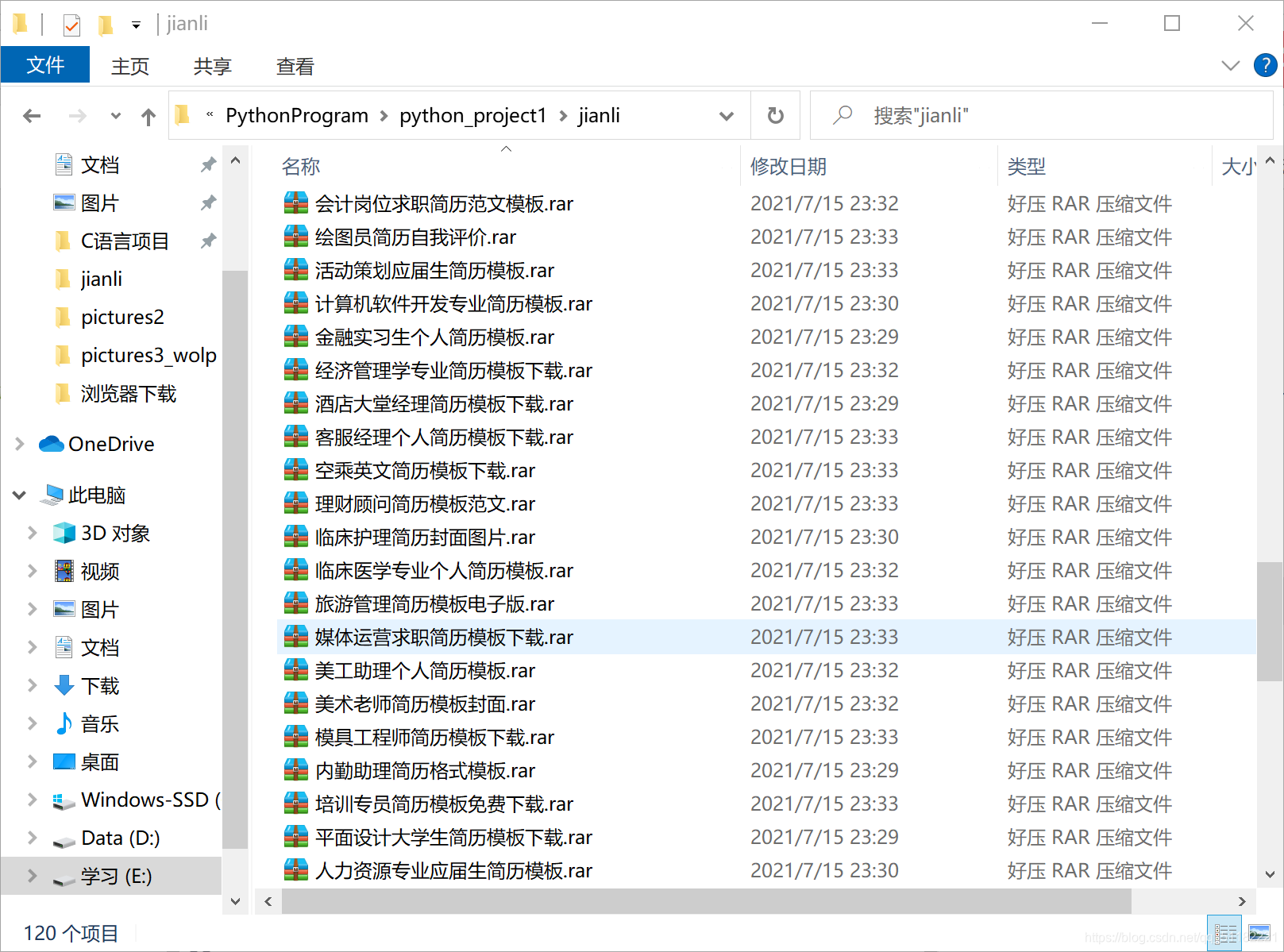Image resolution: width=1284 pixels, height=952 pixels.
Task: Open jianli folder in sidebar
Action: [x=102, y=279]
